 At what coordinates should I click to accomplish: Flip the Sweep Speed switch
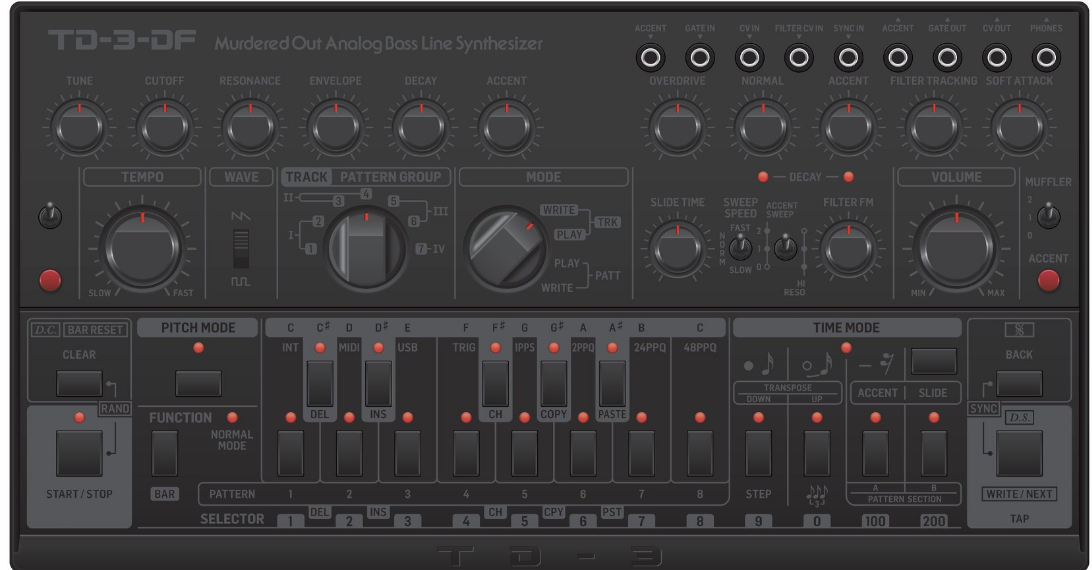point(740,247)
